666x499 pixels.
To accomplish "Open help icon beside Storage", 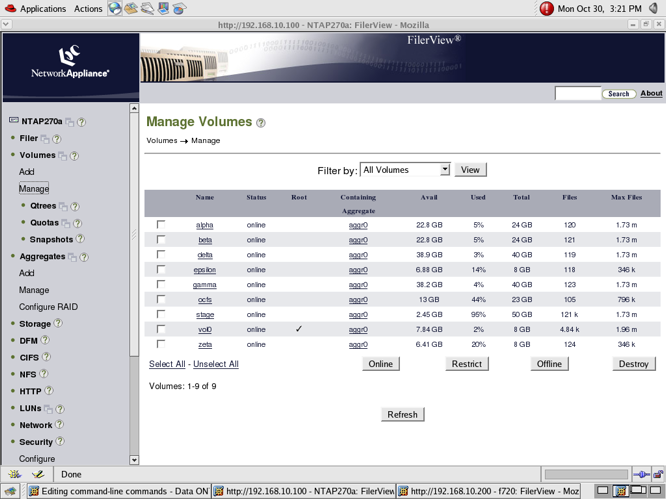I will [x=58, y=323].
